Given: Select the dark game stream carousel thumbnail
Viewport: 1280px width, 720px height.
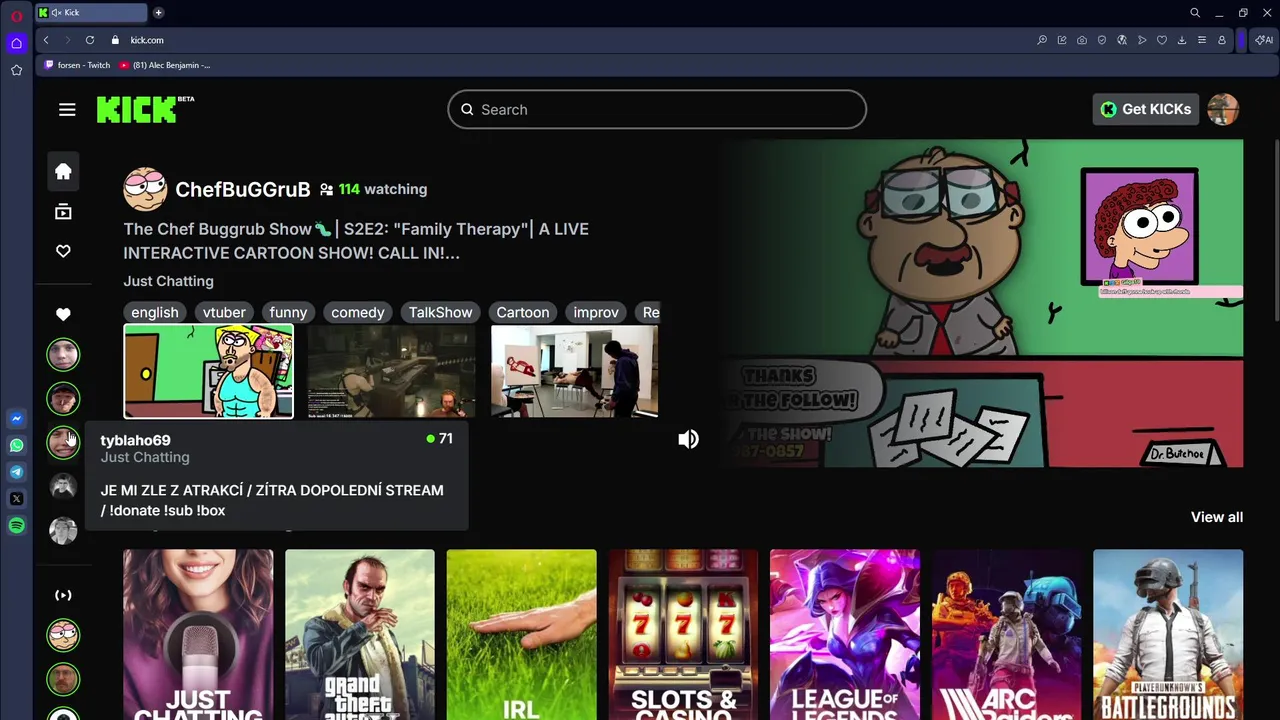Looking at the screenshot, I should [x=391, y=371].
